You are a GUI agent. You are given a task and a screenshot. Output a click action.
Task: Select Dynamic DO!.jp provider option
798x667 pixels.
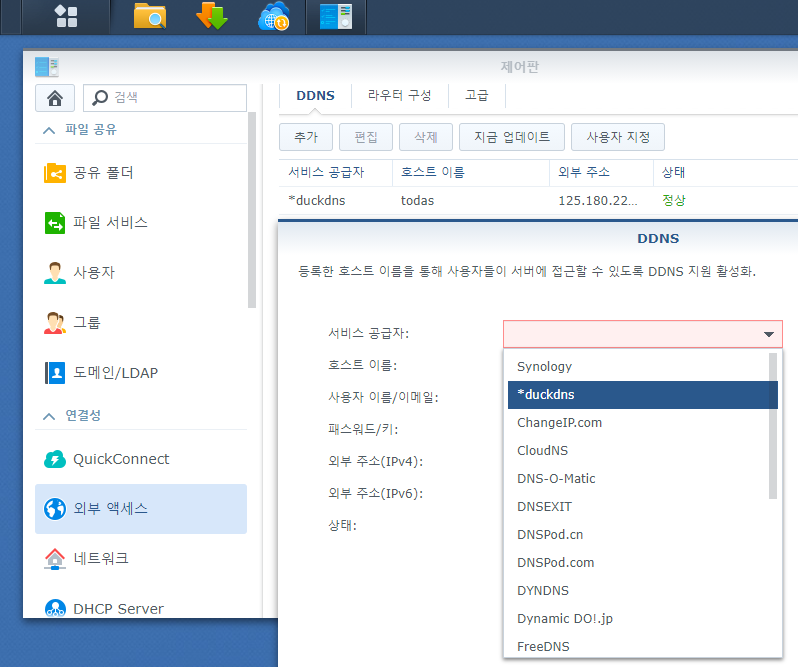643,618
